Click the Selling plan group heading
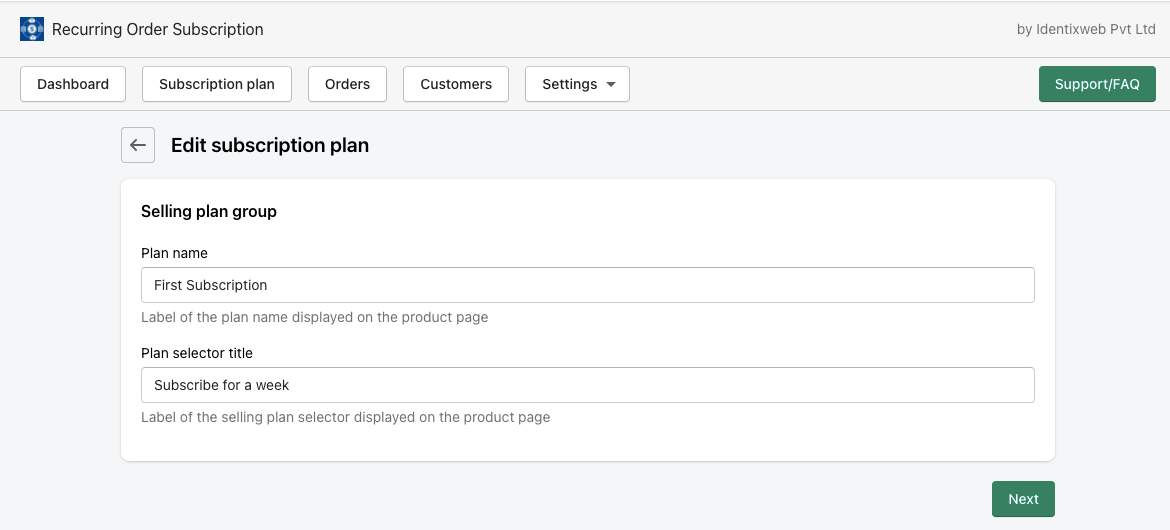 tap(209, 212)
